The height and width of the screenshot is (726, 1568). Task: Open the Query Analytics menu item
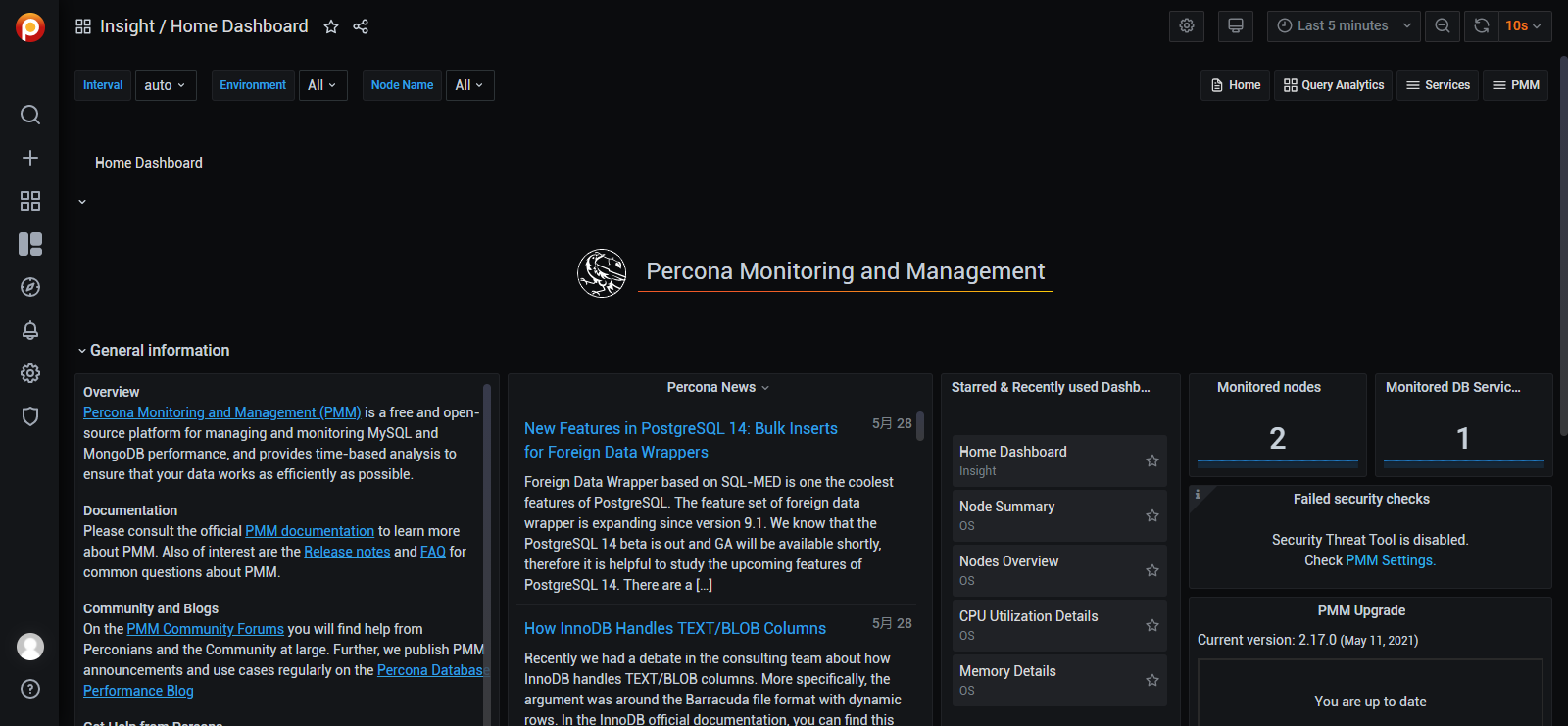pos(1333,85)
